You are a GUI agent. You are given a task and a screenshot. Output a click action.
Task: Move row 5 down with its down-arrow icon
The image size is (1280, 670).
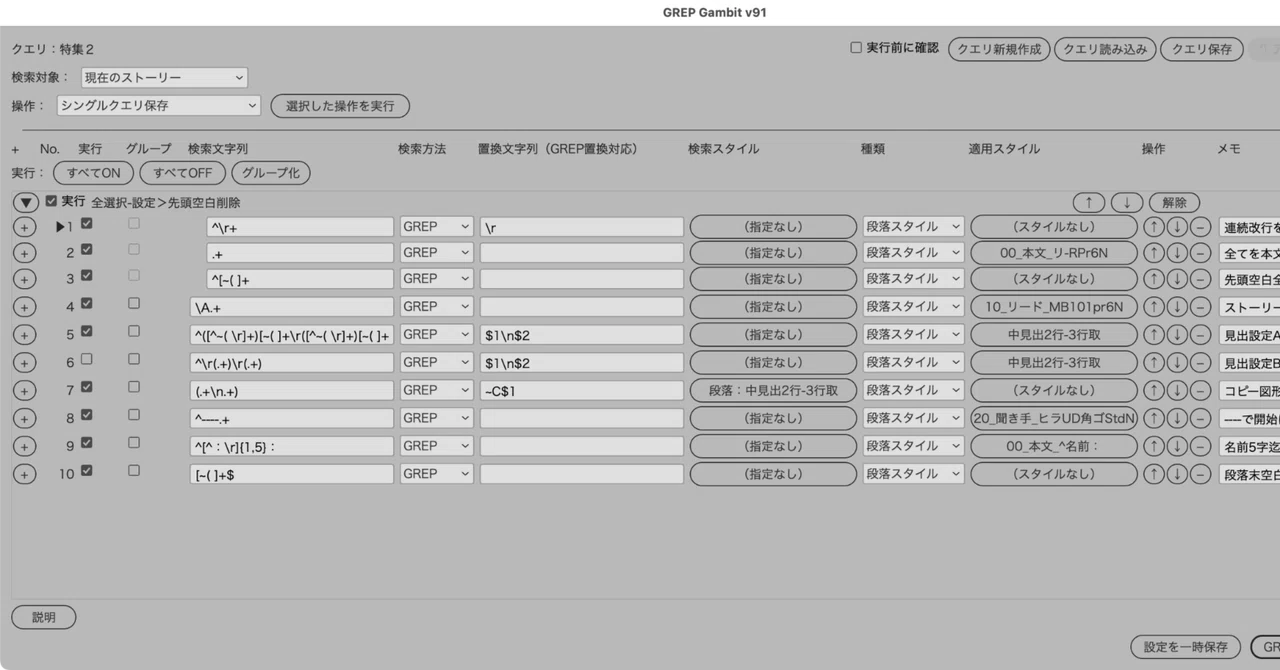pos(1178,335)
